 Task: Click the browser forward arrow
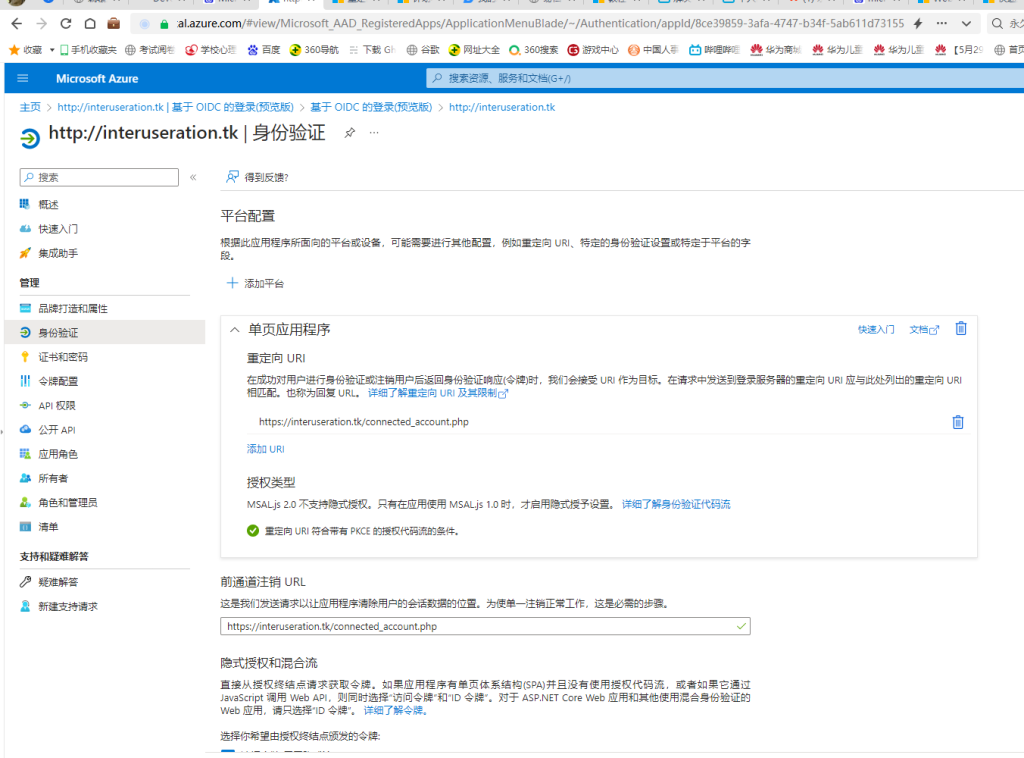pyautogui.click(x=41, y=24)
